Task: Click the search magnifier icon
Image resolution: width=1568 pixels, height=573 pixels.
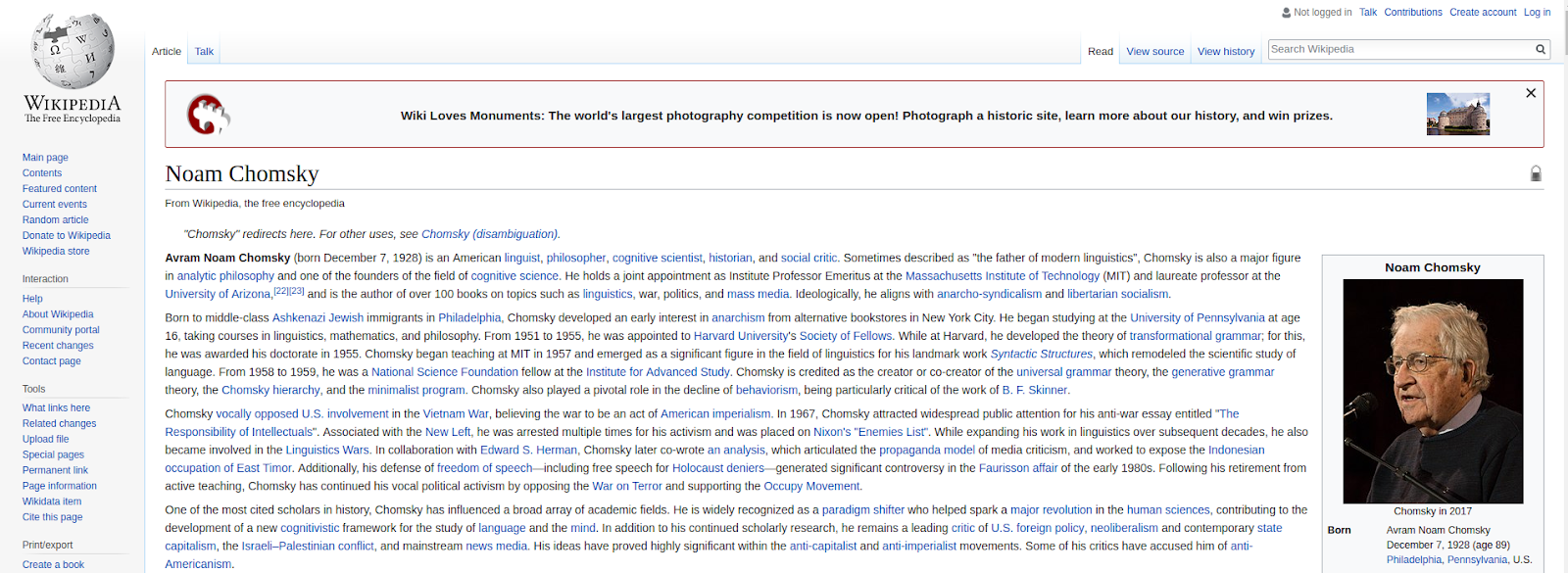Action: [x=1541, y=49]
